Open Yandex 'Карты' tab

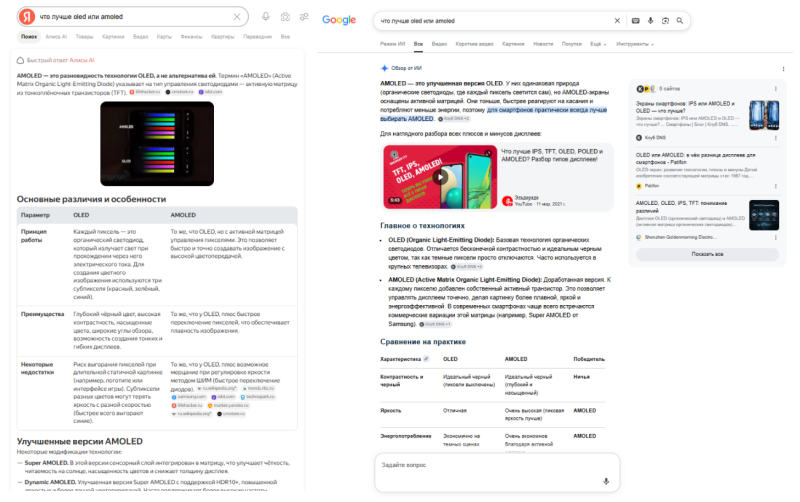[x=164, y=37]
